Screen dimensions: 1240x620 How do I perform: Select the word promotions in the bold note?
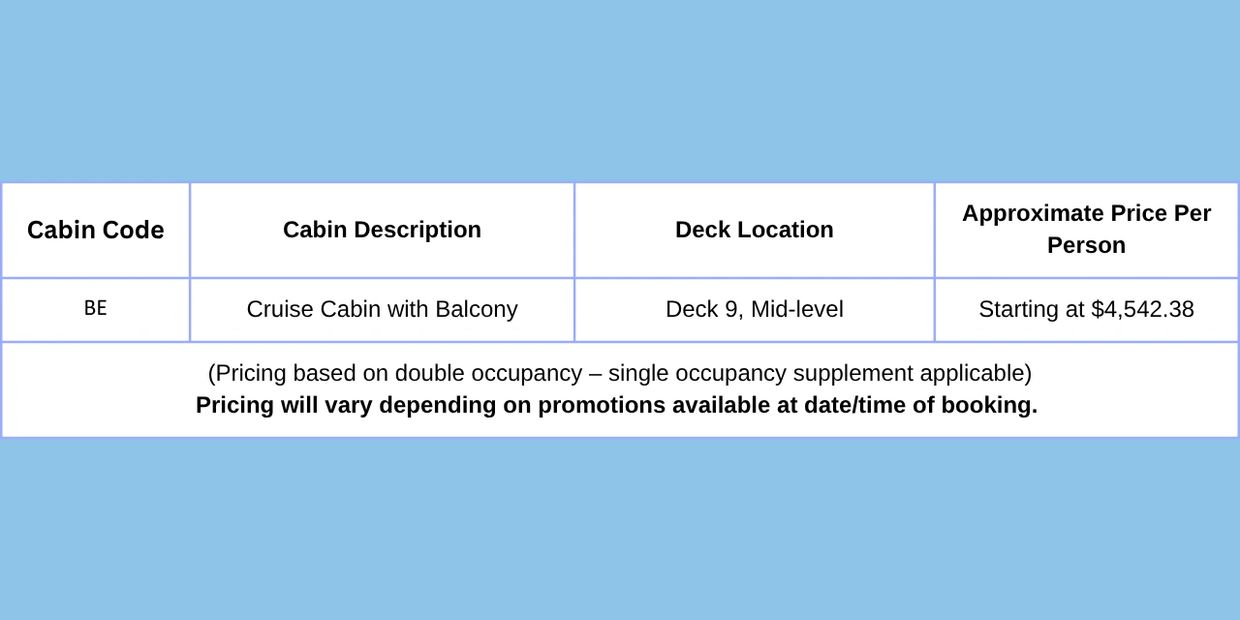point(606,405)
